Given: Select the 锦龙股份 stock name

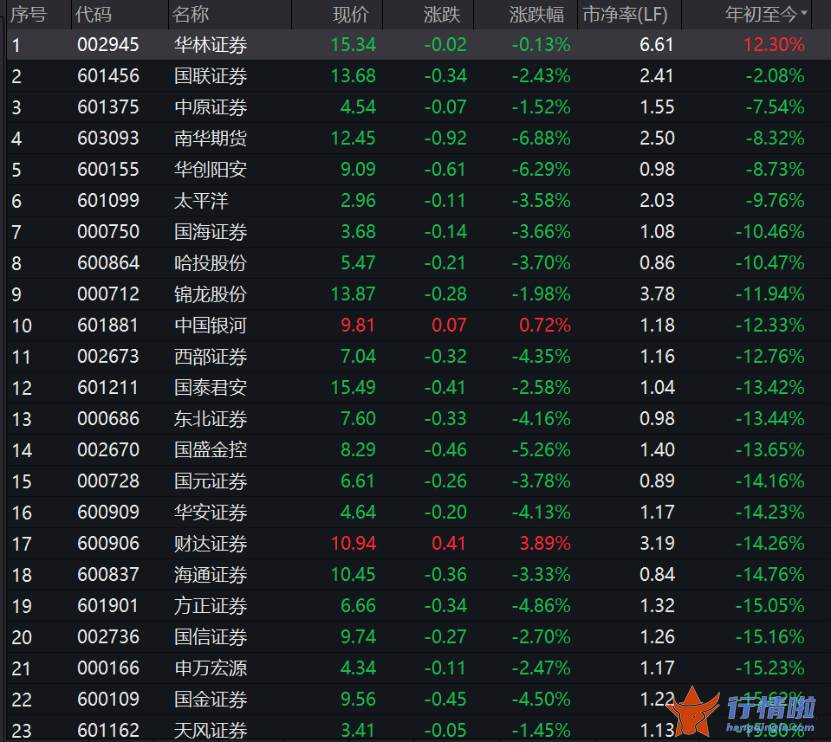Looking at the screenshot, I should coord(210,294).
